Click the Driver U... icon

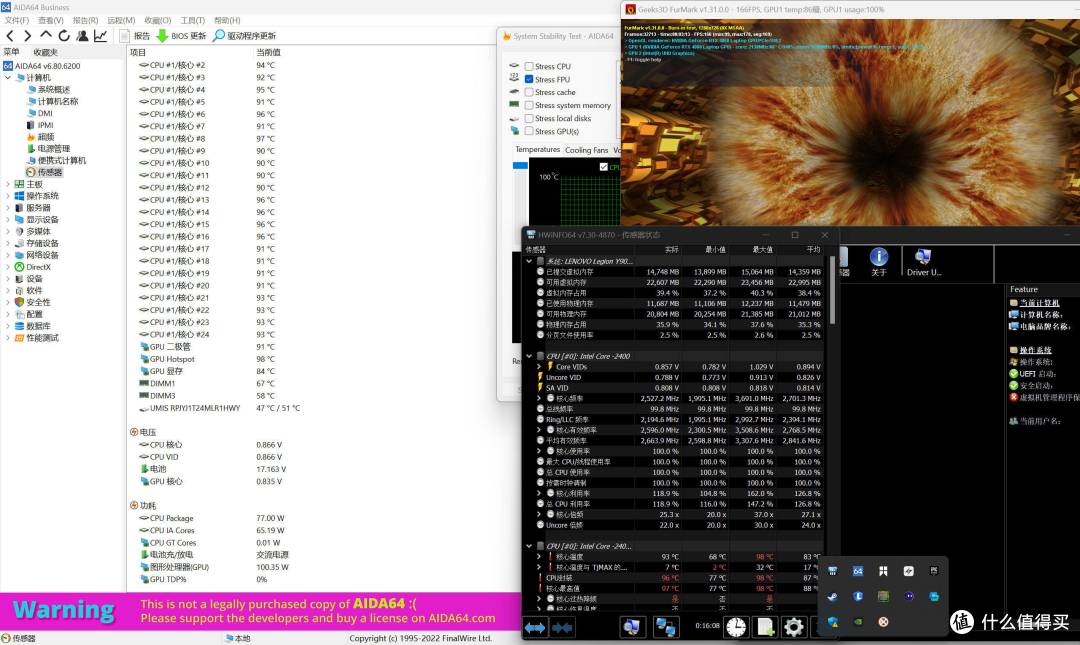(x=924, y=263)
